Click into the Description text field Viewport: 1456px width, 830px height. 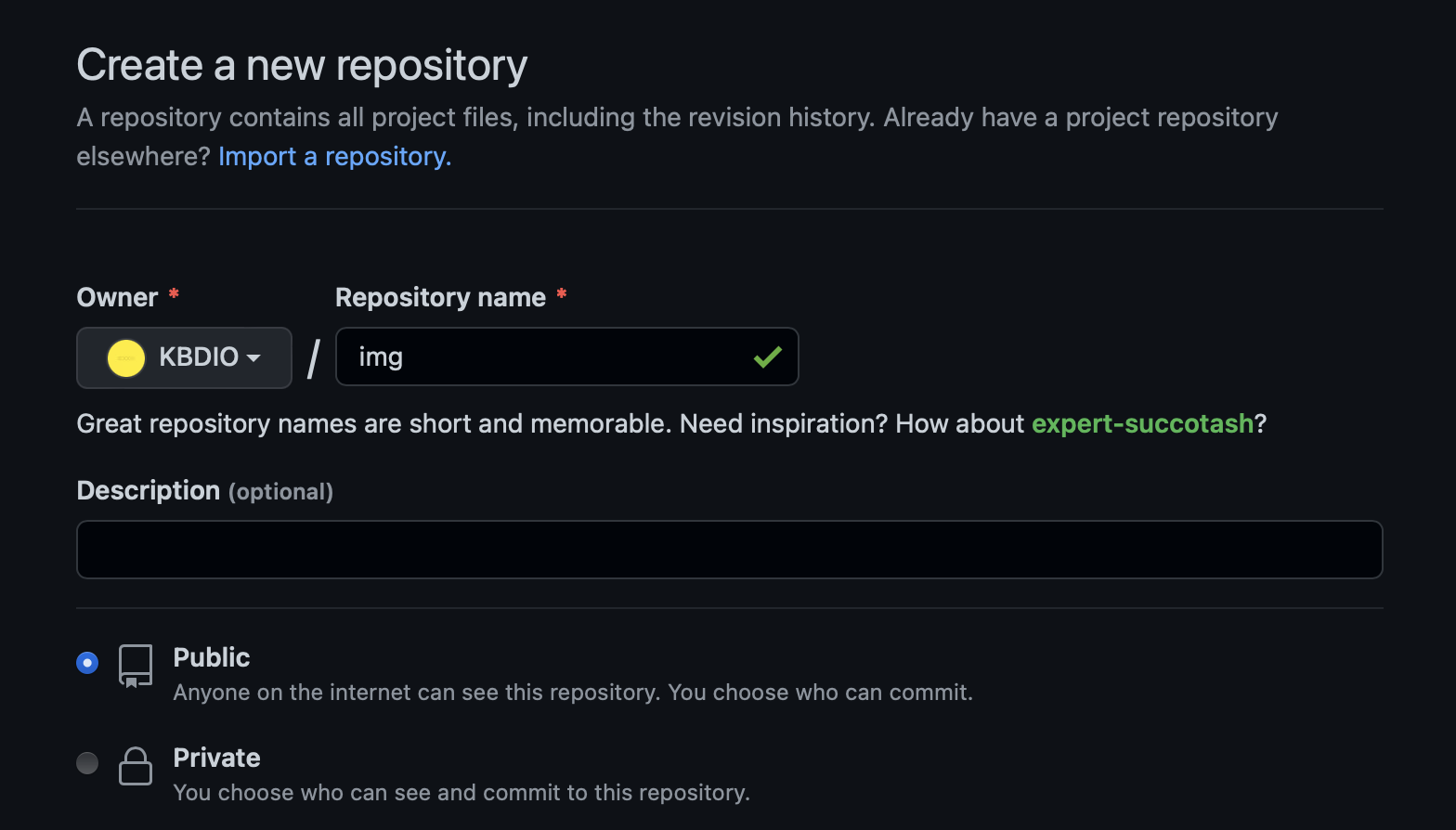pyautogui.click(x=729, y=550)
